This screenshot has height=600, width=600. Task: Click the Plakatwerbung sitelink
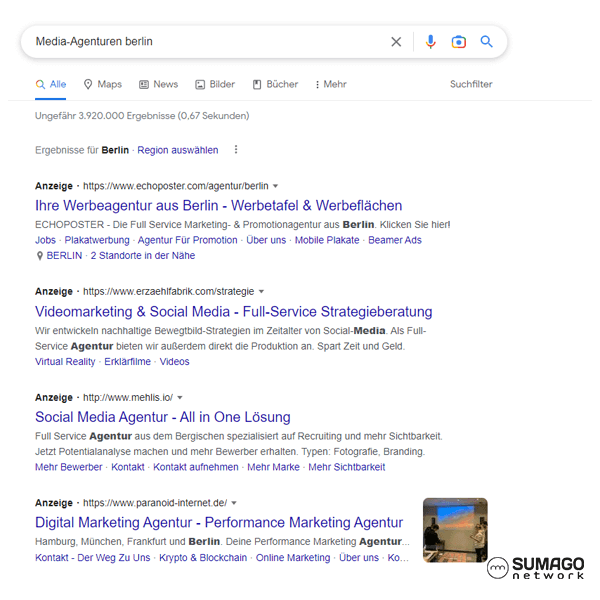coord(97,240)
